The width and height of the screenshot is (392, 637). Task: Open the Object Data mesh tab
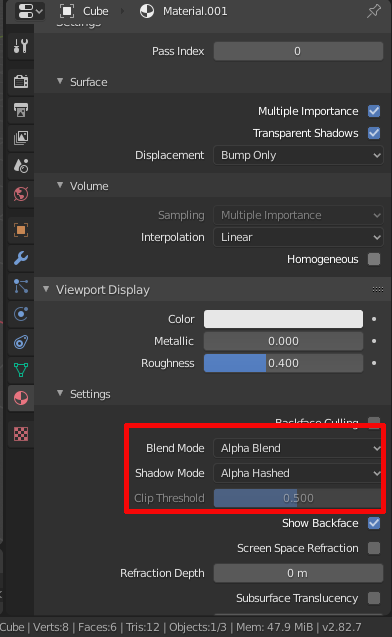pos(21,370)
